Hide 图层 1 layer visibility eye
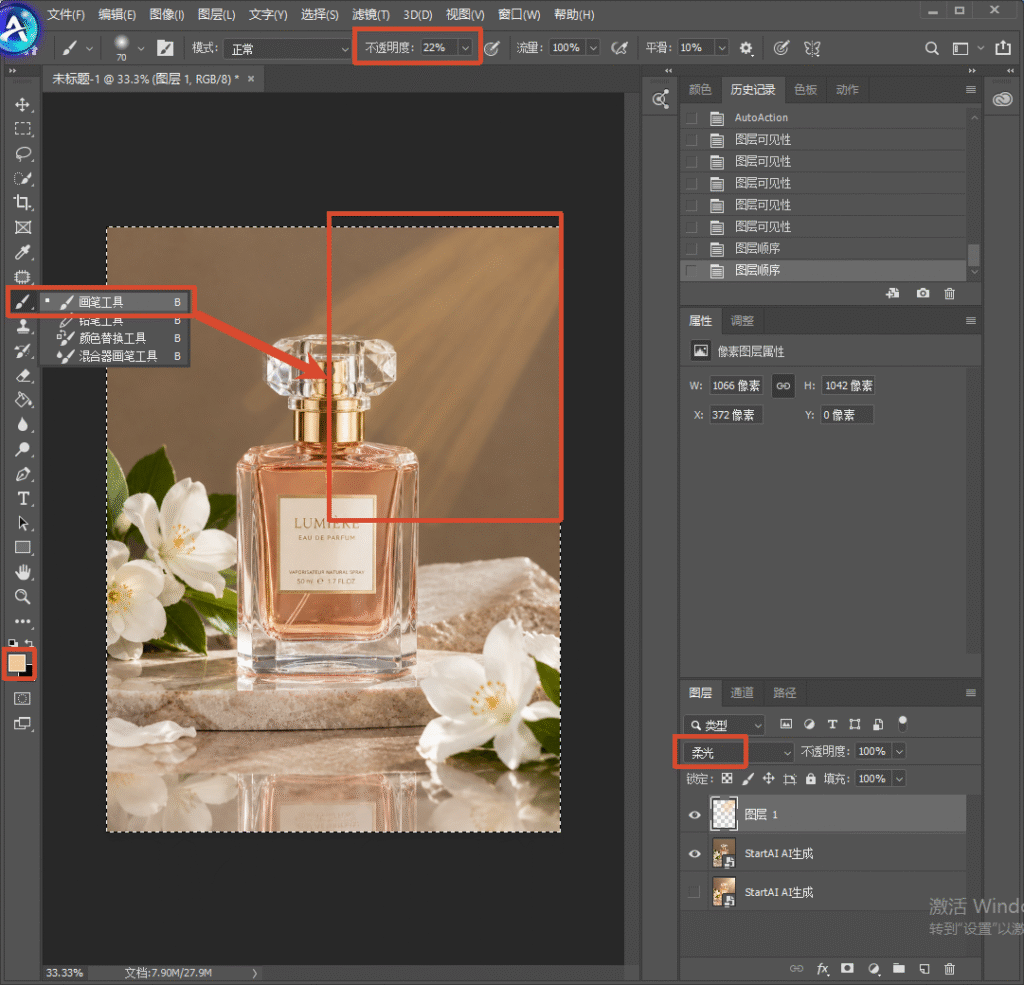 694,815
